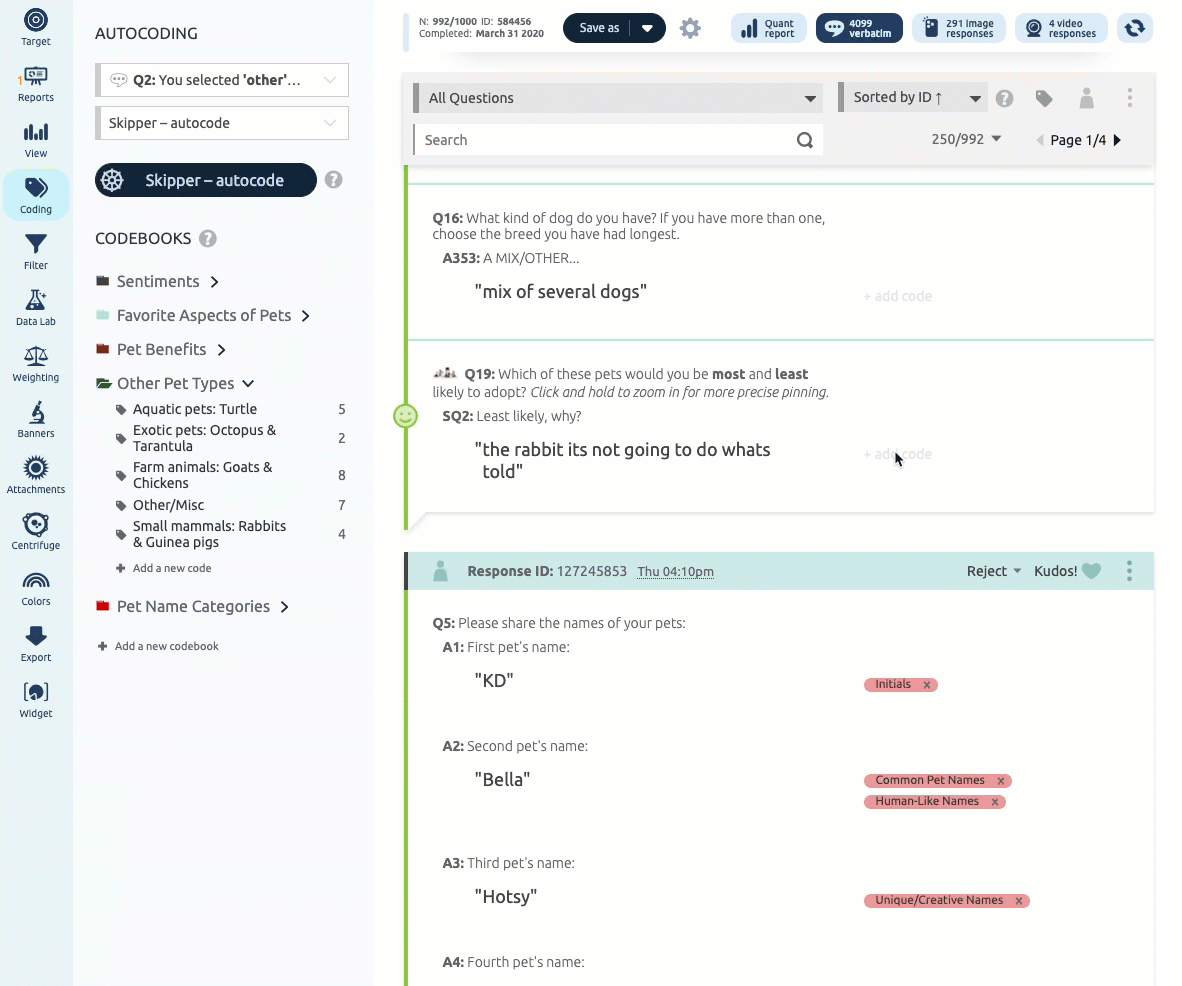
Task: Open settings gear next to Save as
Action: point(690,29)
